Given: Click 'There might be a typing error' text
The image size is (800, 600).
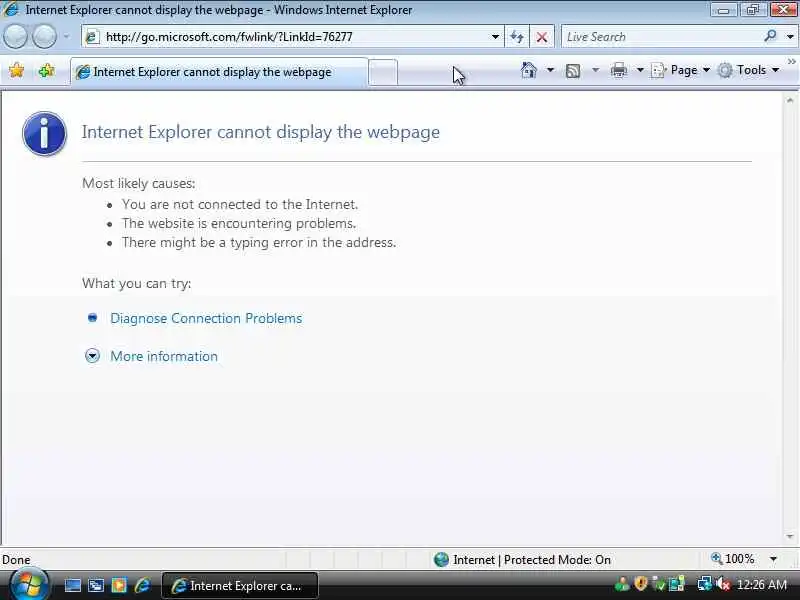Looking at the screenshot, I should [259, 242].
